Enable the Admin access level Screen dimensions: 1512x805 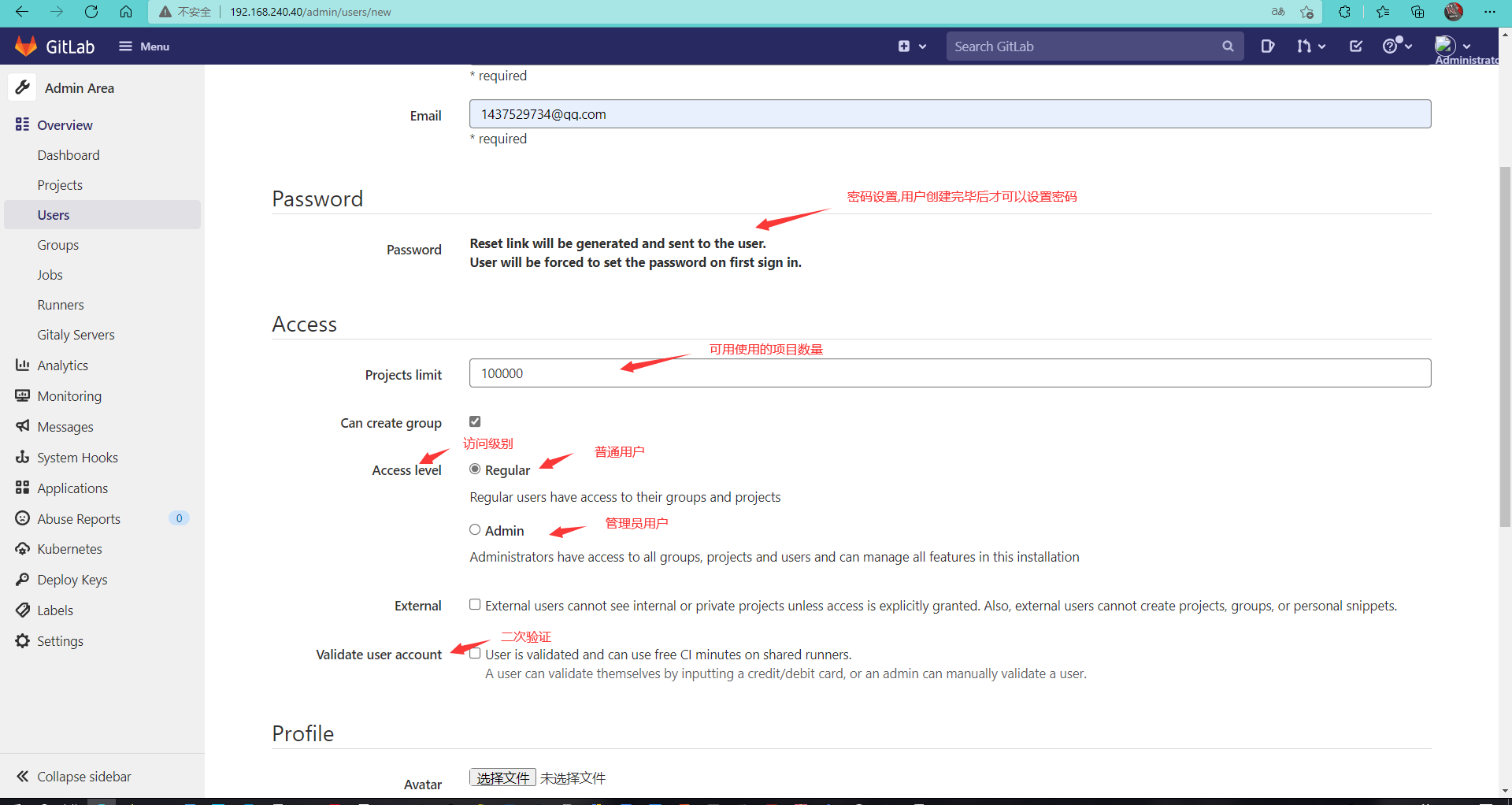coord(475,529)
